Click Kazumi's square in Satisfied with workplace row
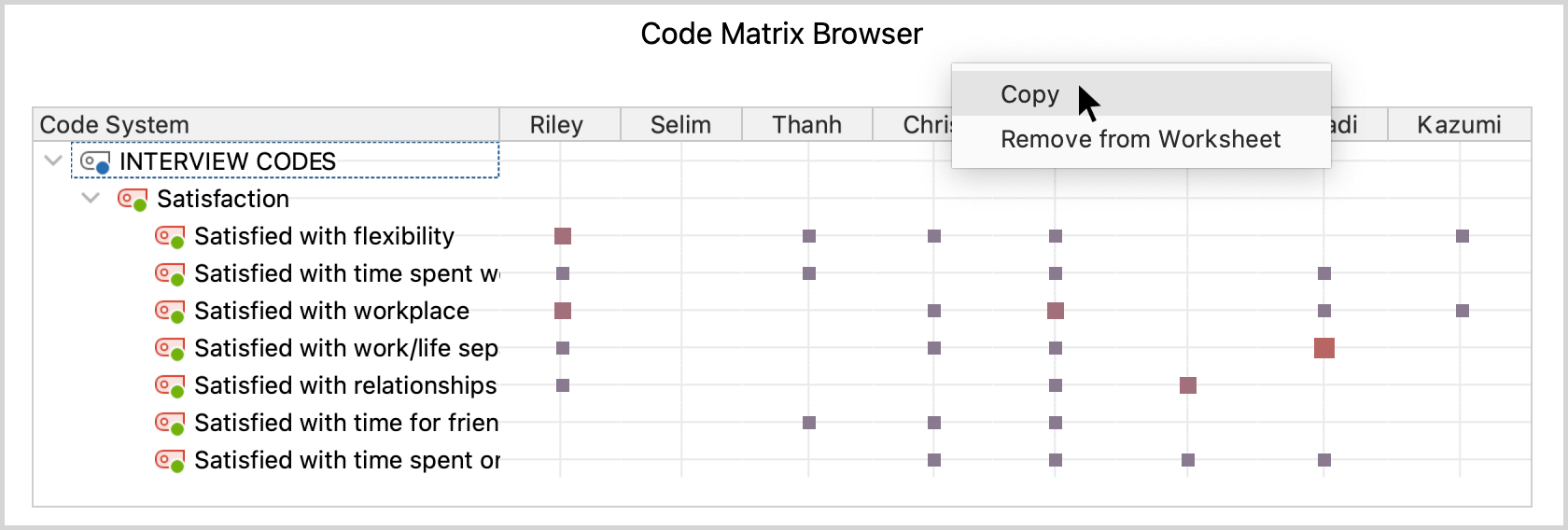1568x530 pixels. (x=1463, y=311)
